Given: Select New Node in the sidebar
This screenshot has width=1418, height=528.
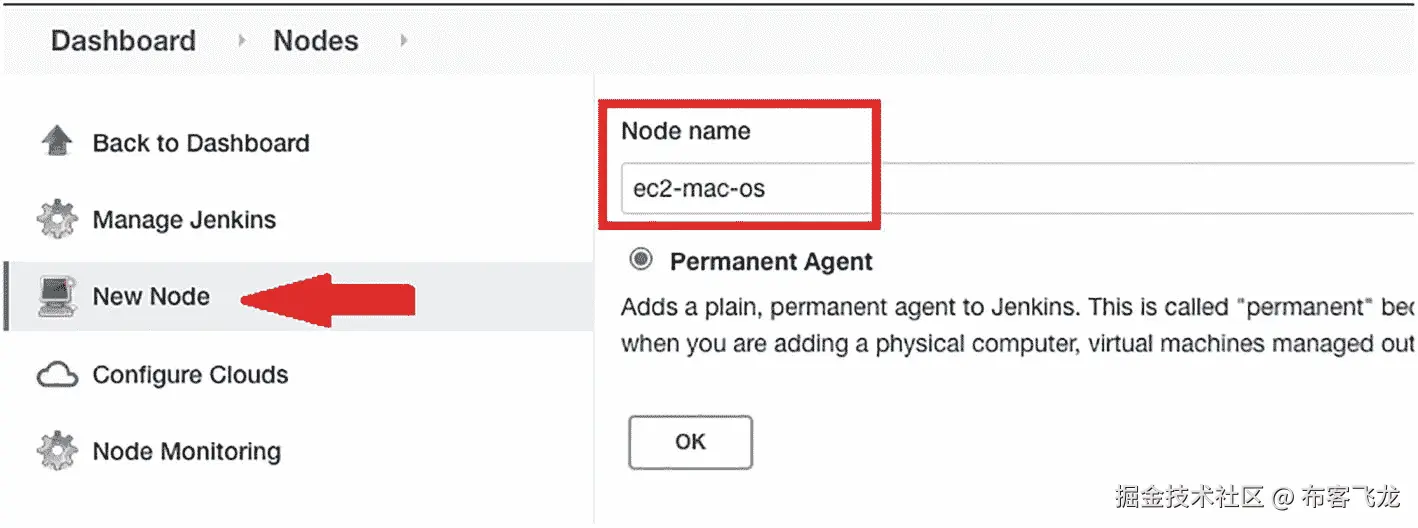Looking at the screenshot, I should point(151,296).
